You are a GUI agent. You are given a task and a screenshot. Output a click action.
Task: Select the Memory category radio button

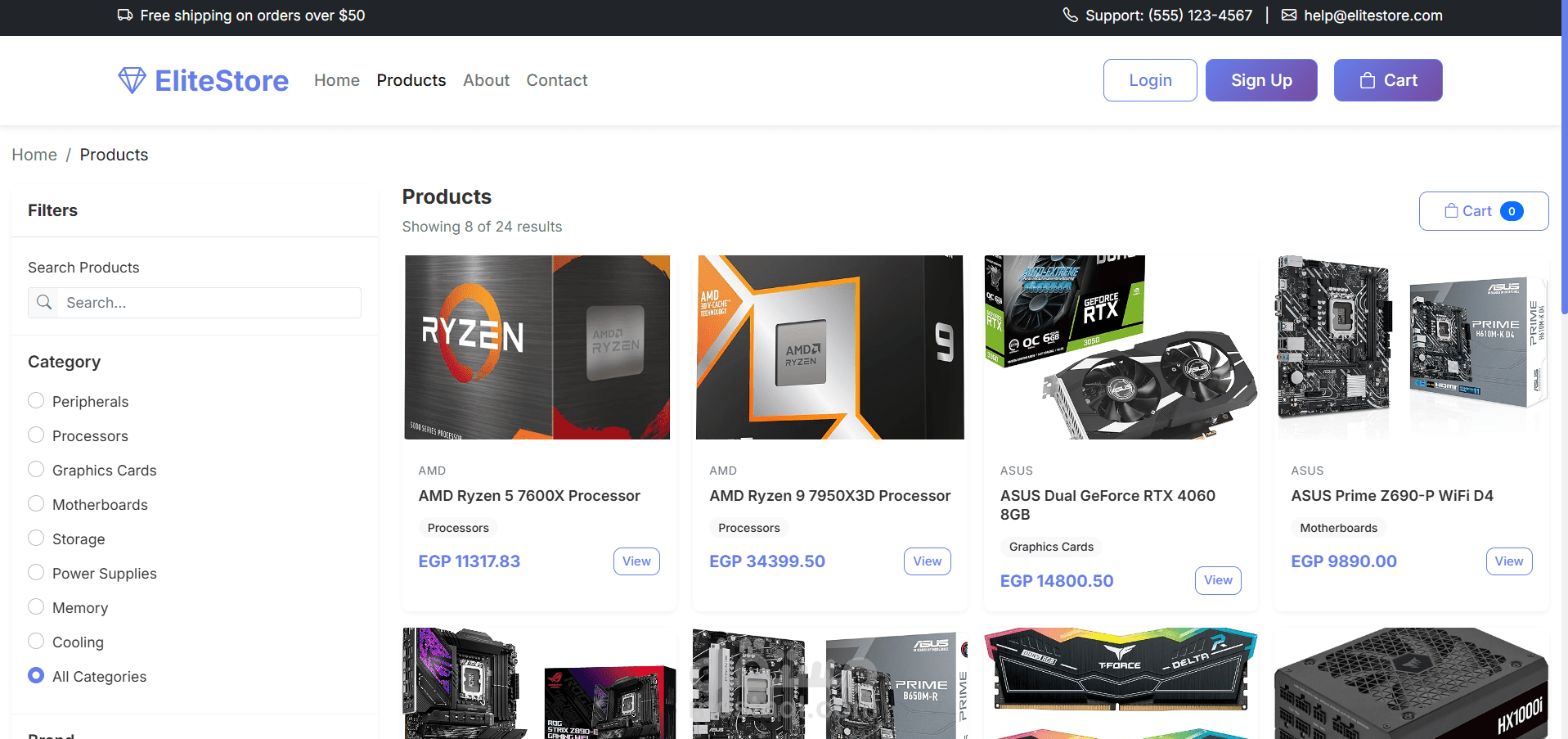36,606
